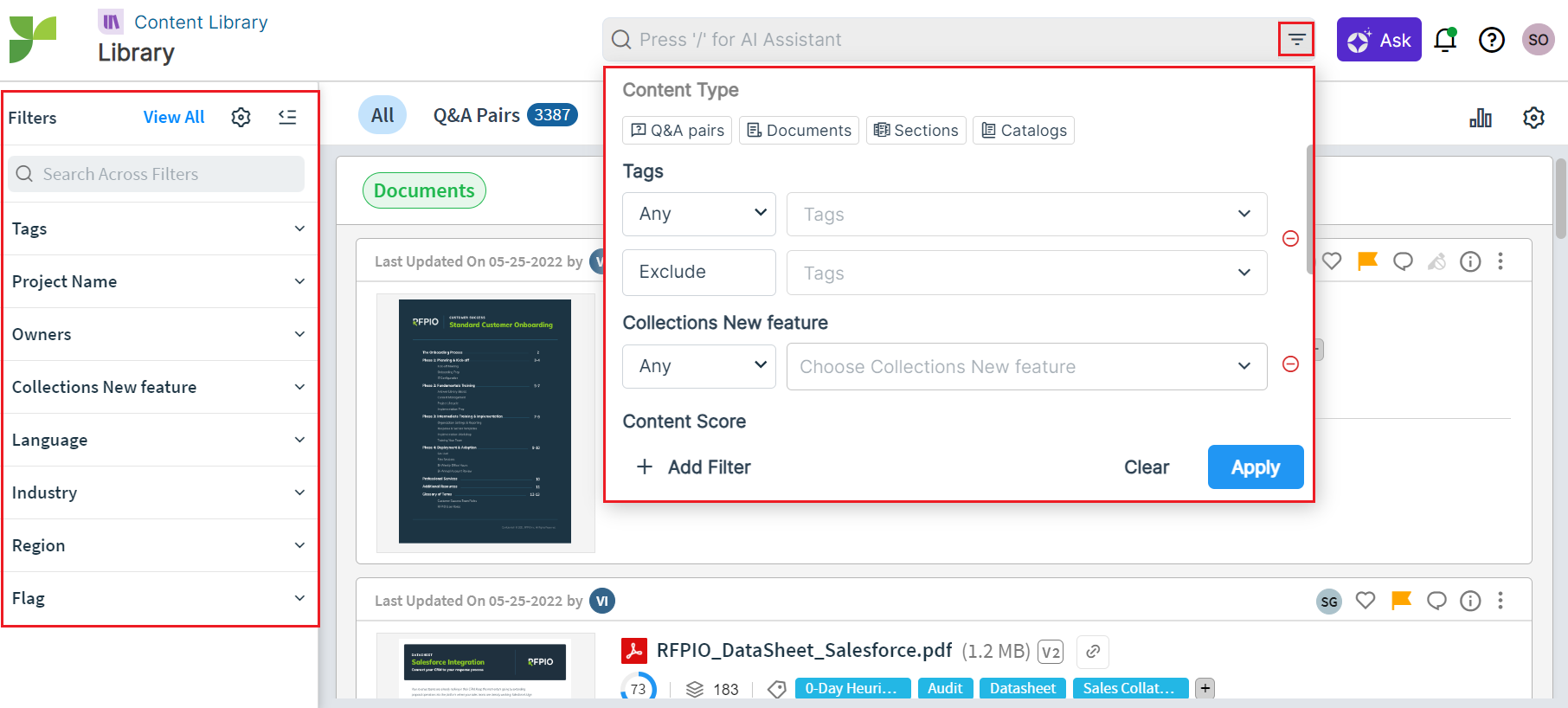Click View All in Filters

(x=174, y=117)
